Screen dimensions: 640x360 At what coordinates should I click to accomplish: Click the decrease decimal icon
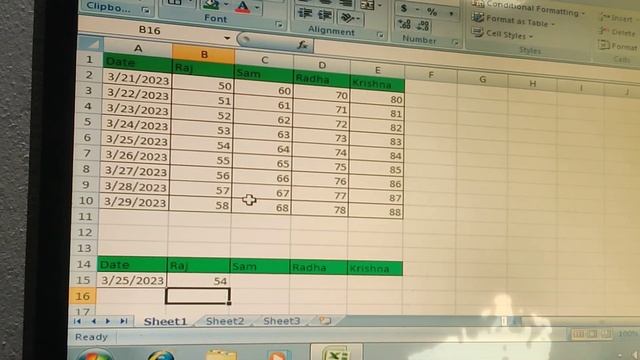point(423,26)
